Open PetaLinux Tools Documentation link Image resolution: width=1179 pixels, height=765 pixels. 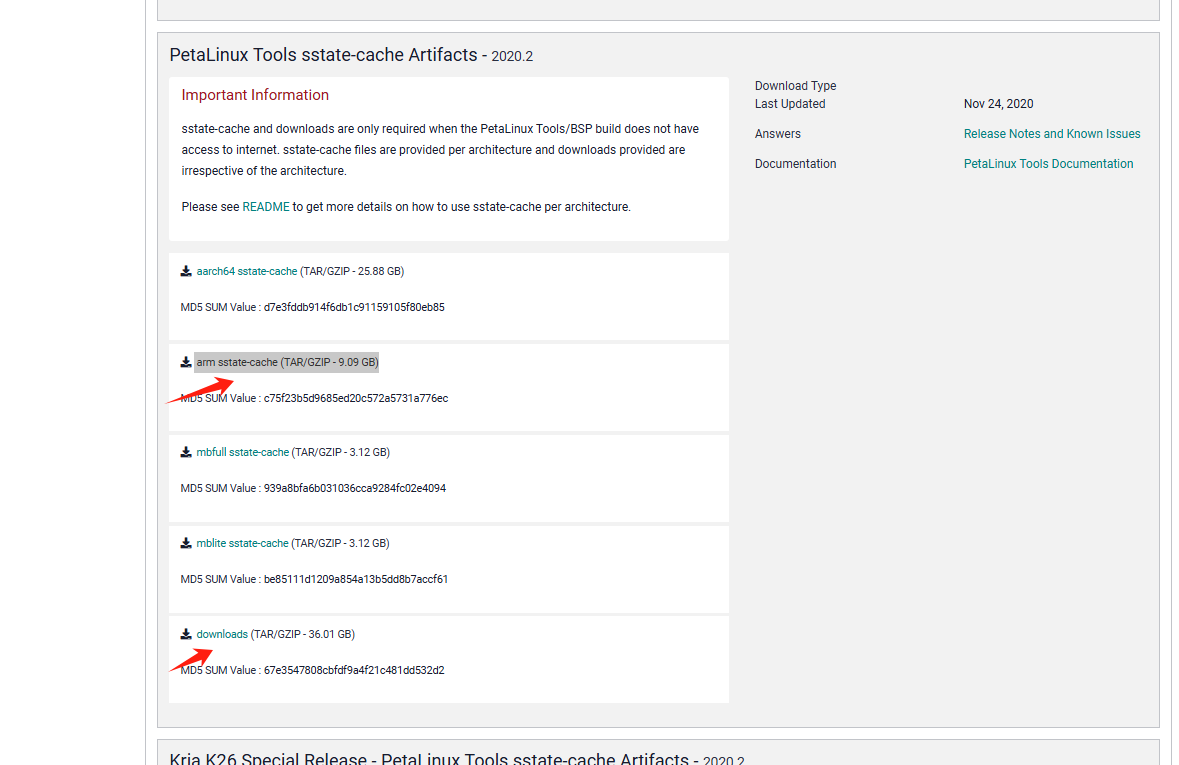pos(1048,164)
